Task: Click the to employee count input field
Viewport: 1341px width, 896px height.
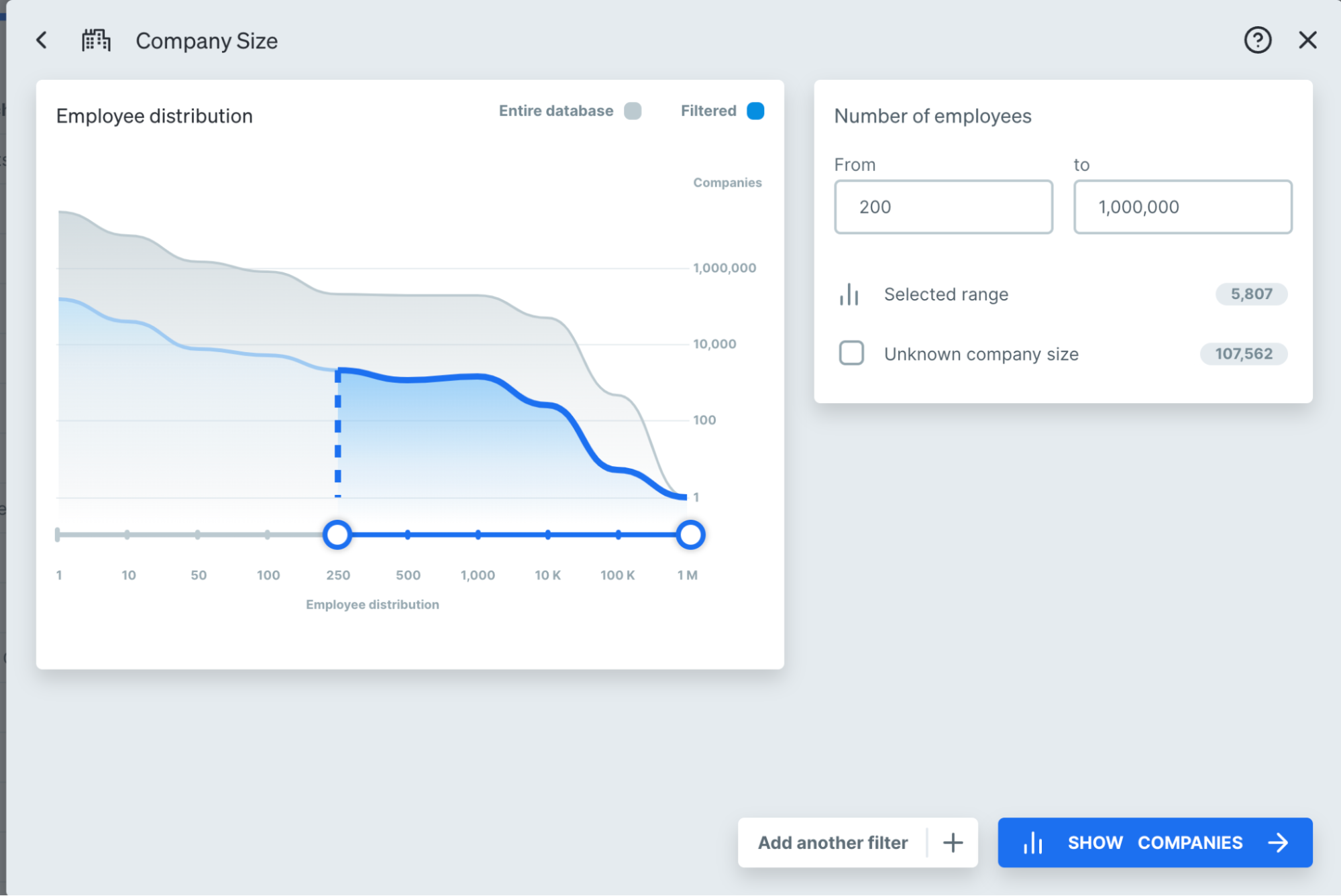Action: tap(1182, 207)
